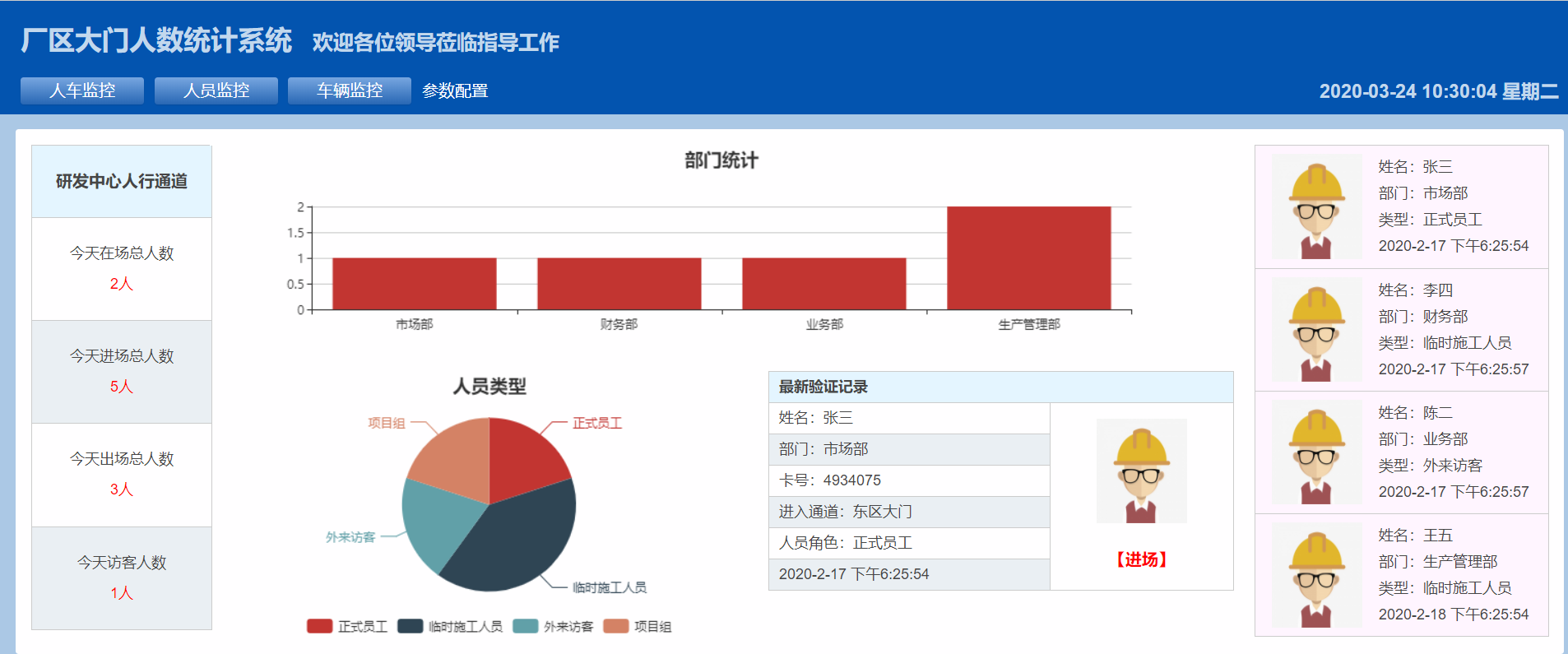Click 陈二's worker avatar
This screenshot has height=654, width=1568.
tap(1316, 452)
